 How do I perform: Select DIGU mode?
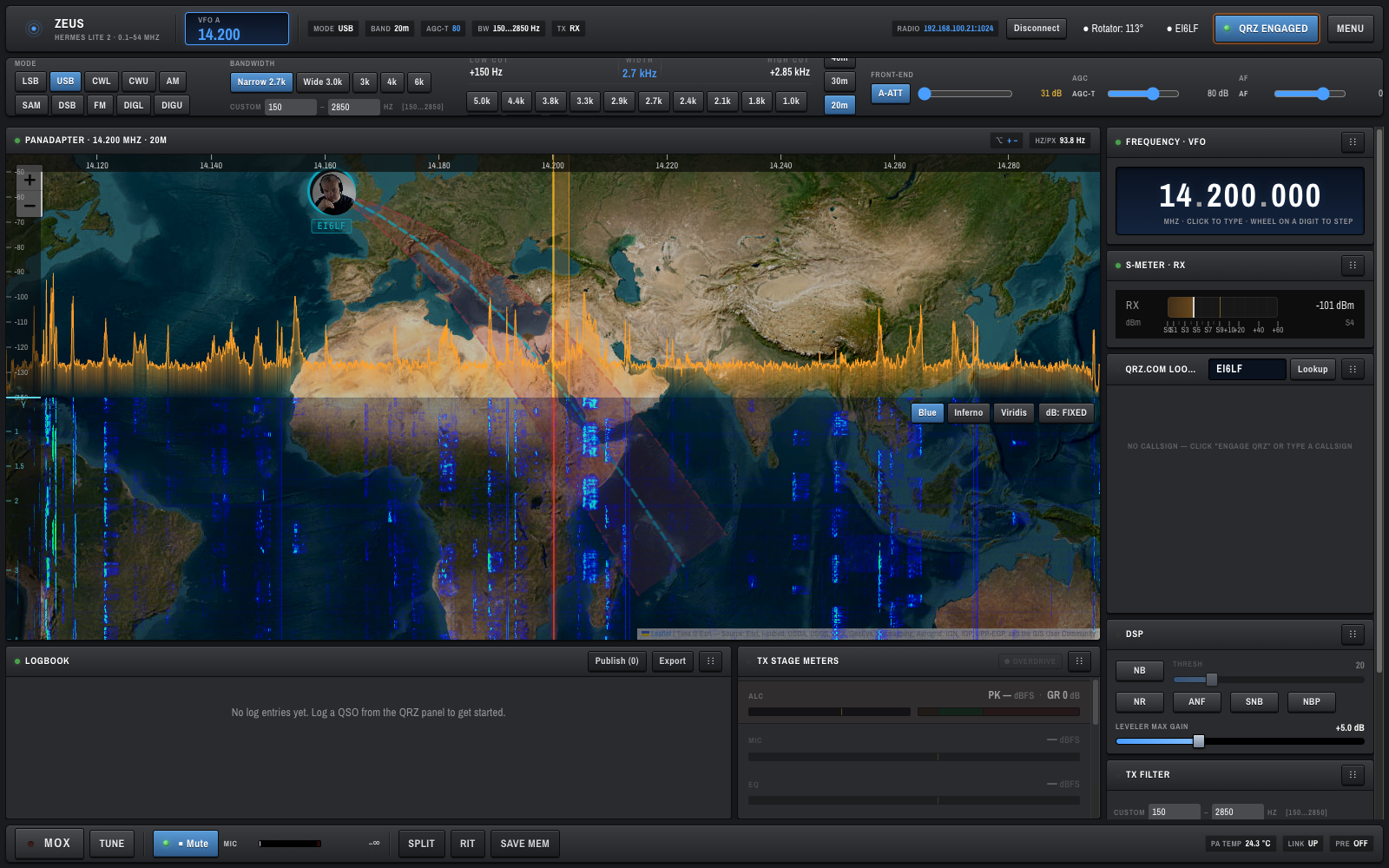click(x=172, y=106)
